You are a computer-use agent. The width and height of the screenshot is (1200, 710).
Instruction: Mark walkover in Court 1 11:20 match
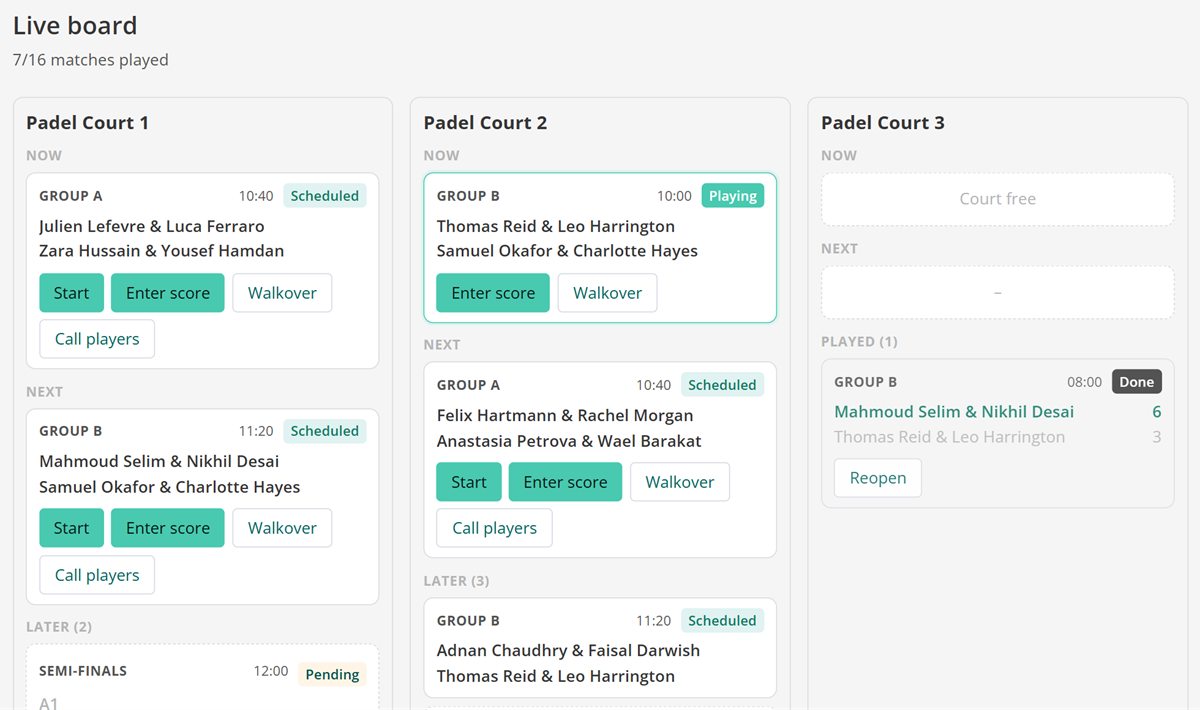coord(282,528)
